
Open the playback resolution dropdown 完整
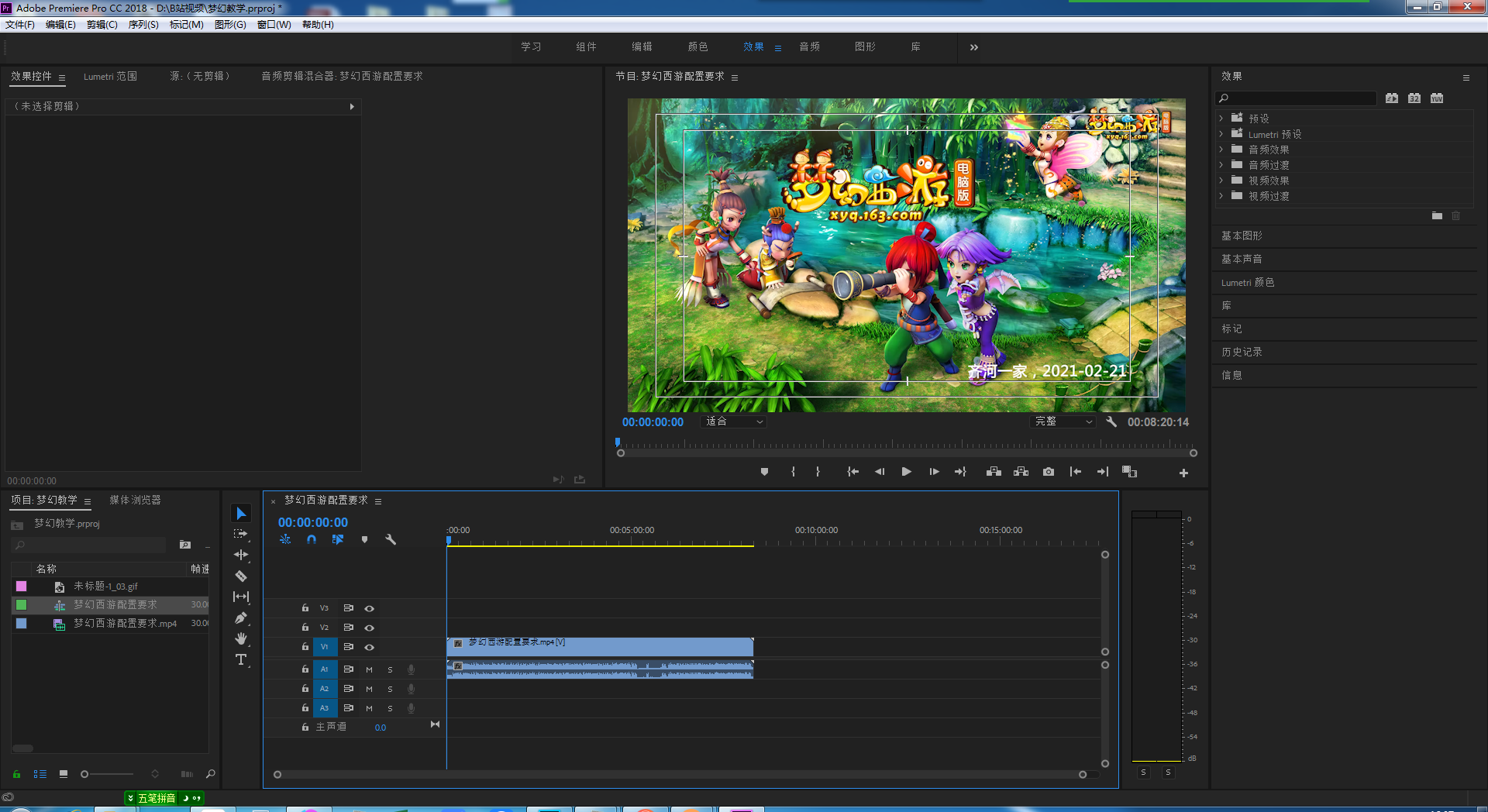[x=1063, y=421]
